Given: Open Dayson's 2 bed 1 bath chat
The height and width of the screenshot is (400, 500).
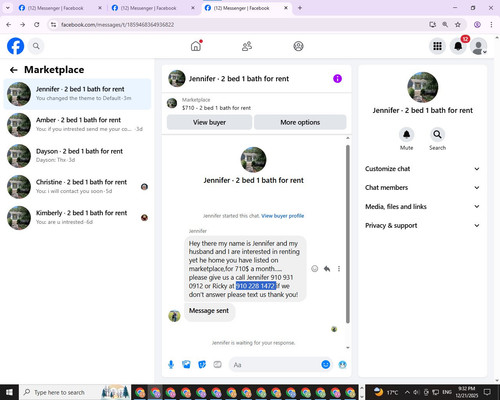Looking at the screenshot, I should click(x=77, y=156).
